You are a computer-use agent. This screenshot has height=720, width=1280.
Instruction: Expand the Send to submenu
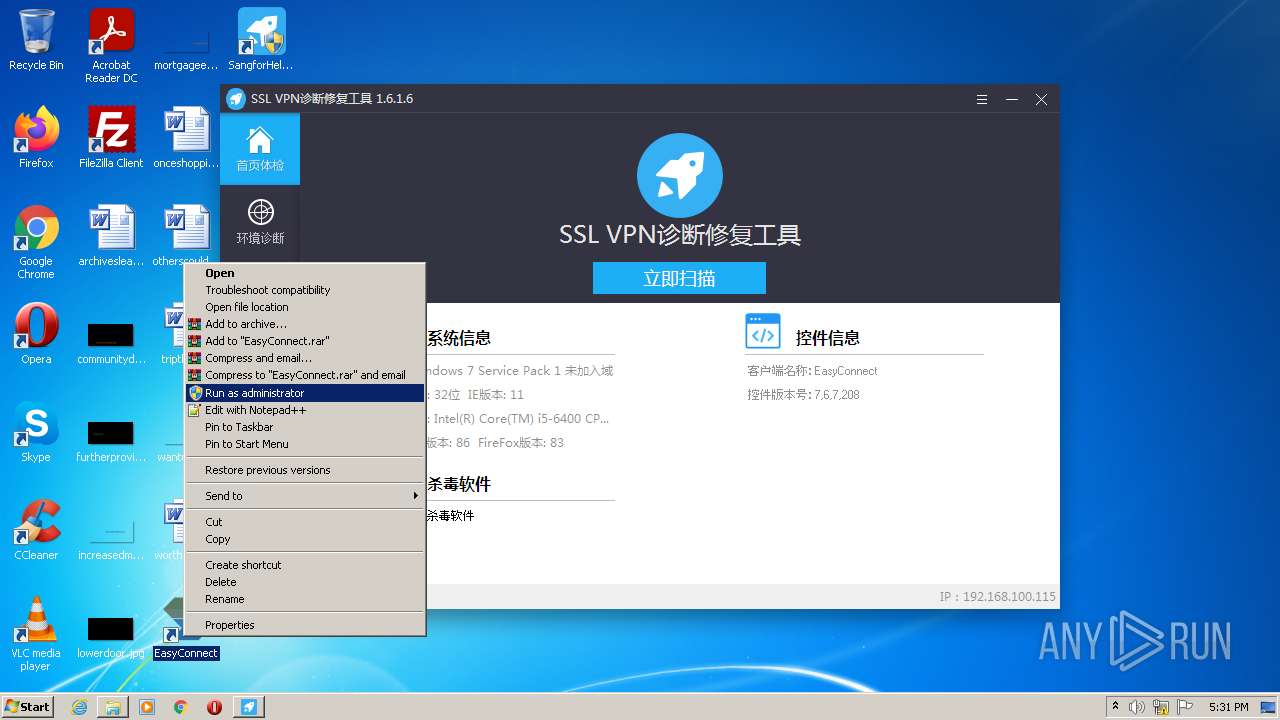point(305,496)
